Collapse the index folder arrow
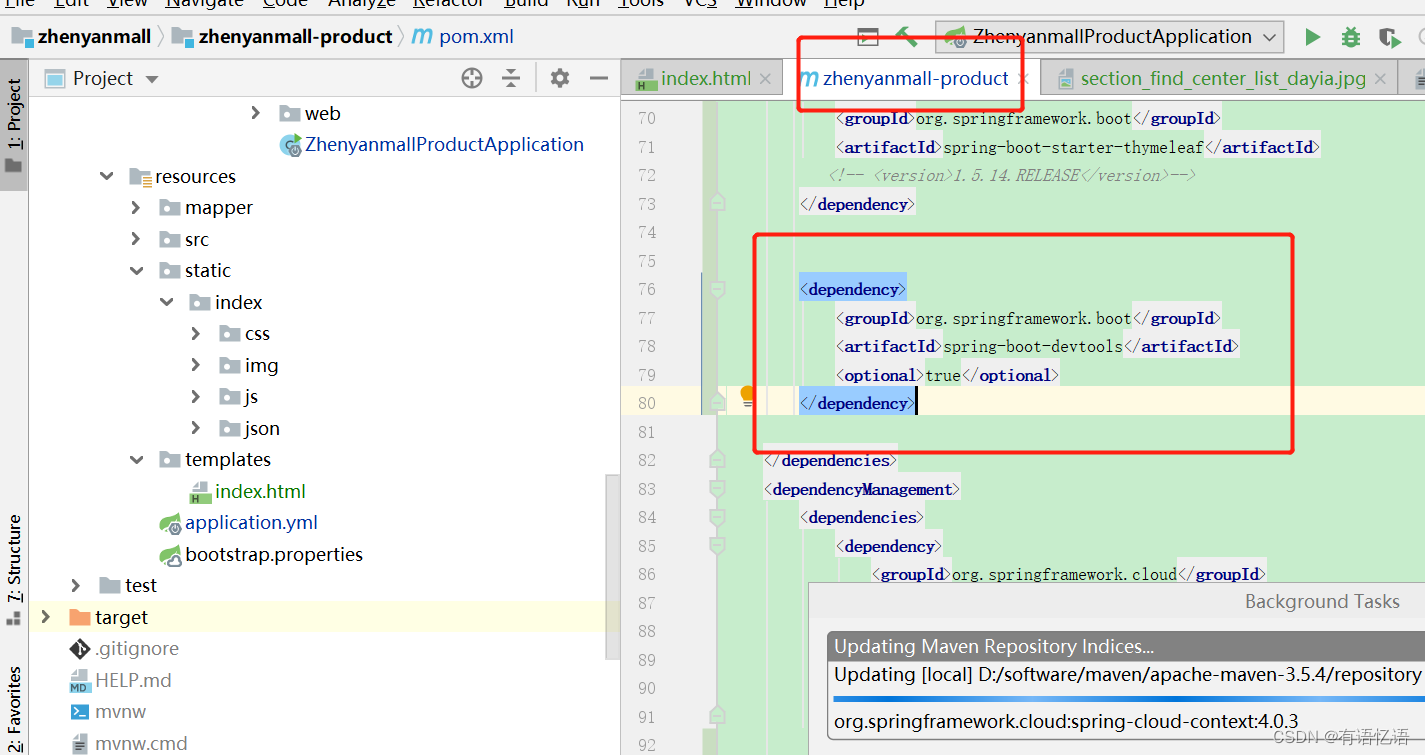The height and width of the screenshot is (755, 1425). [167, 302]
